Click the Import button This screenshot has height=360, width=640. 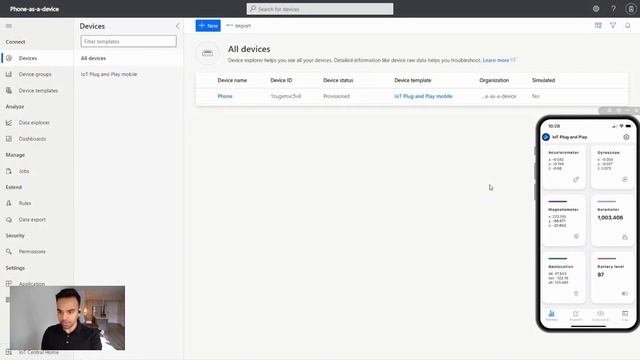pos(239,26)
